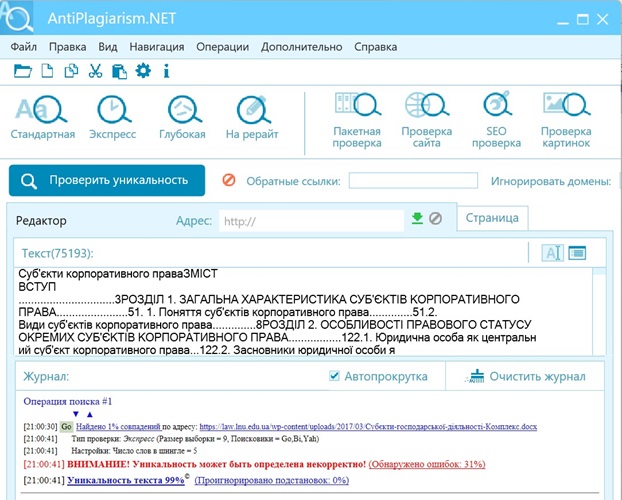The width and height of the screenshot is (622, 500).
Task: Click the Go badge in the journal
Action: (67, 427)
